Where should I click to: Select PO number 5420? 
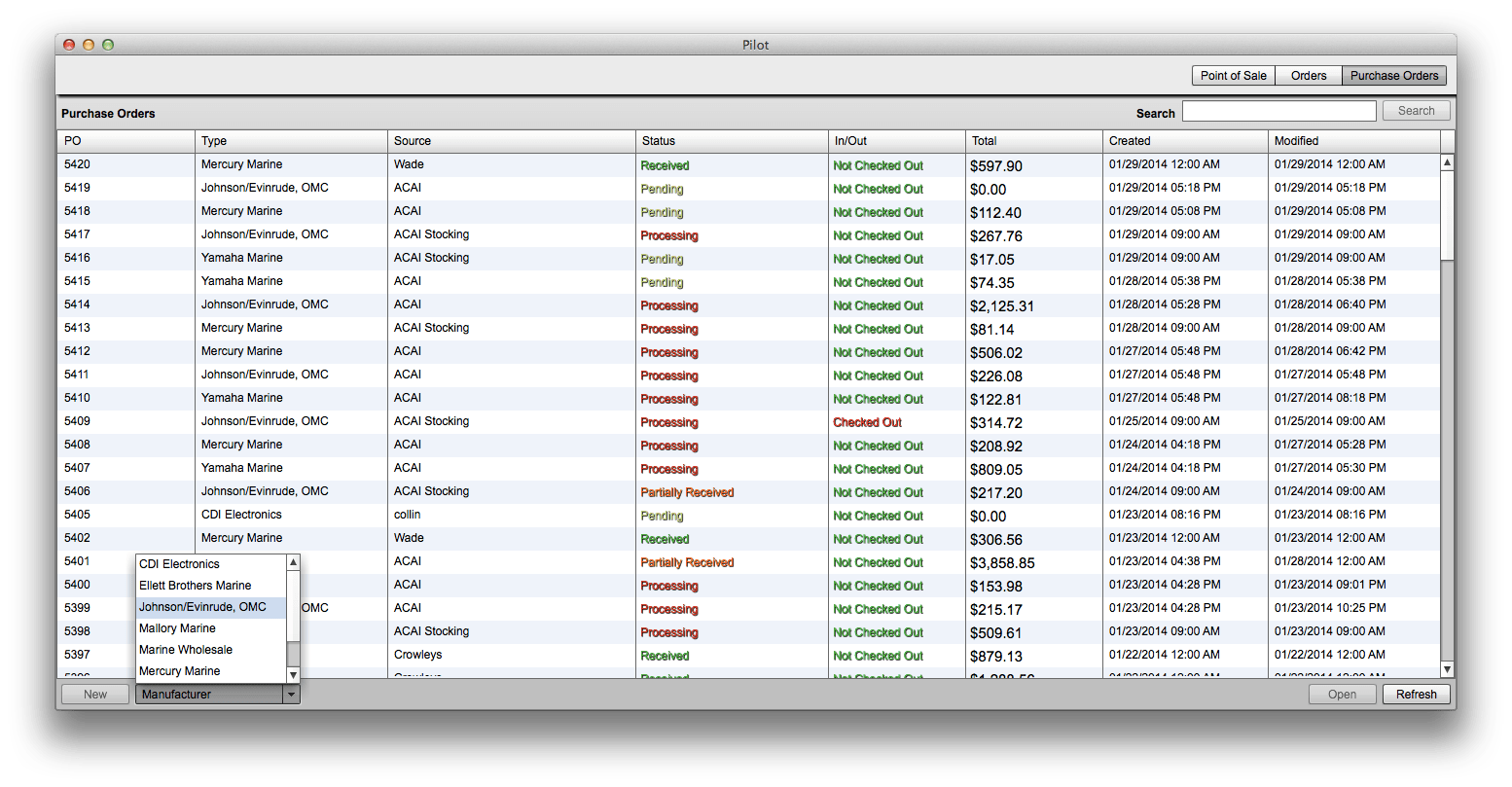77,164
